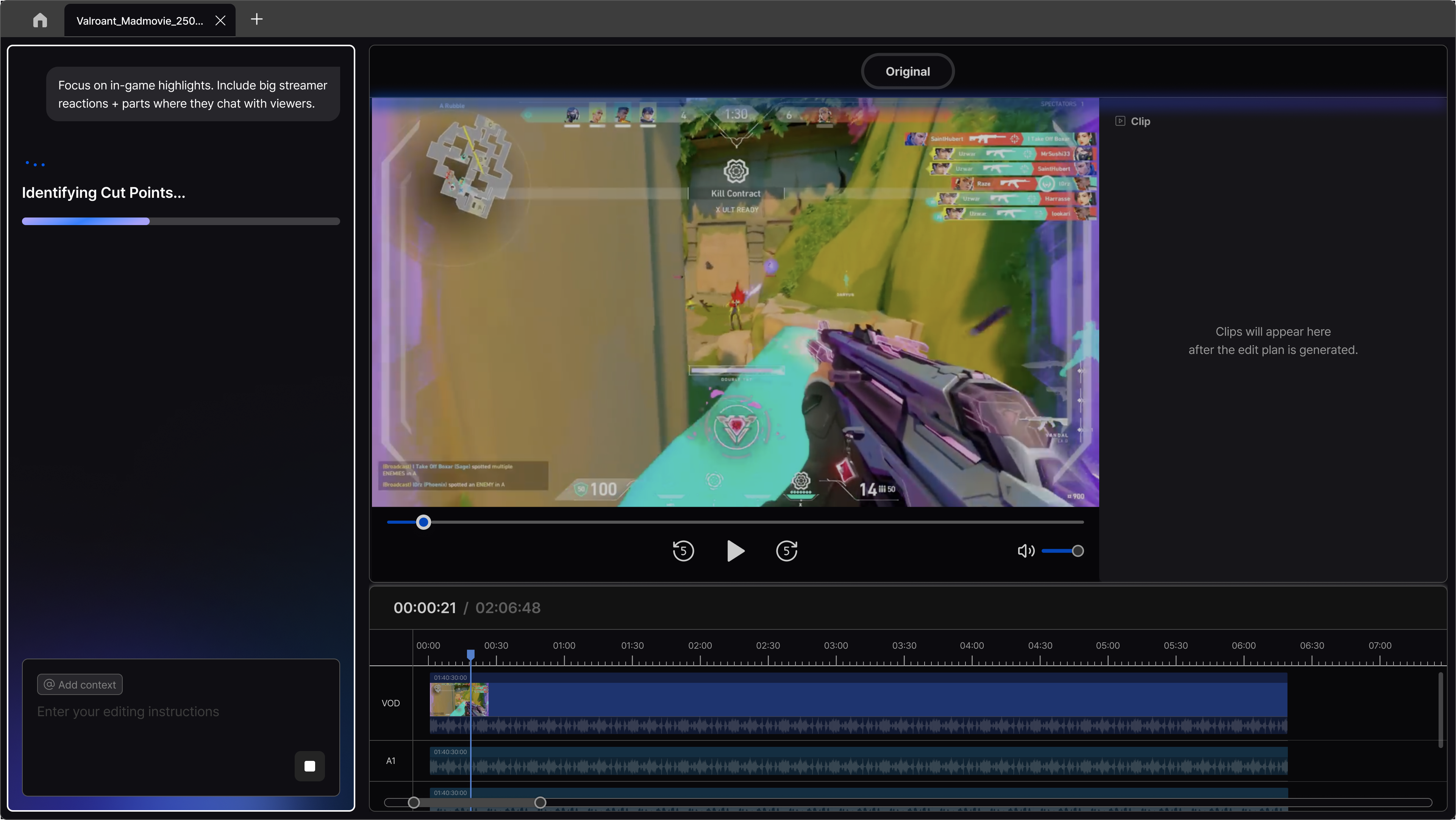Select the VOD track label
Screen dimensions: 1456x820
[x=391, y=703]
